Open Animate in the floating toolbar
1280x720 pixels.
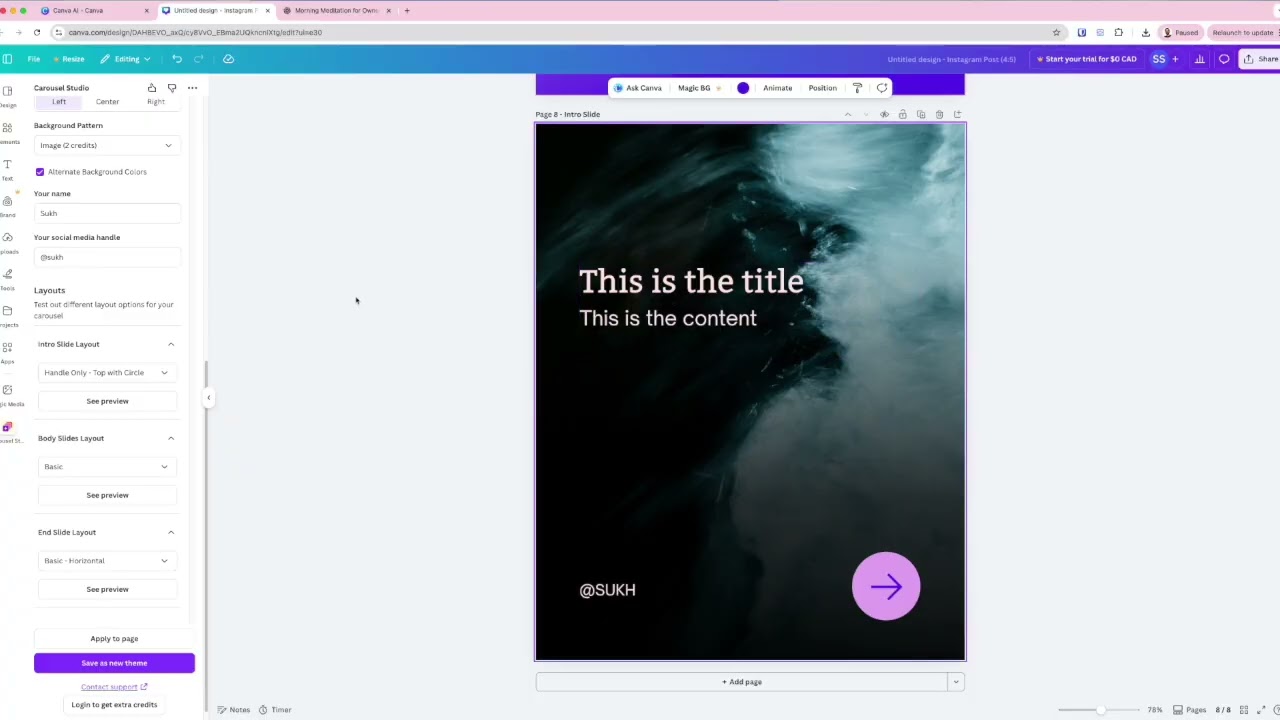click(x=777, y=88)
